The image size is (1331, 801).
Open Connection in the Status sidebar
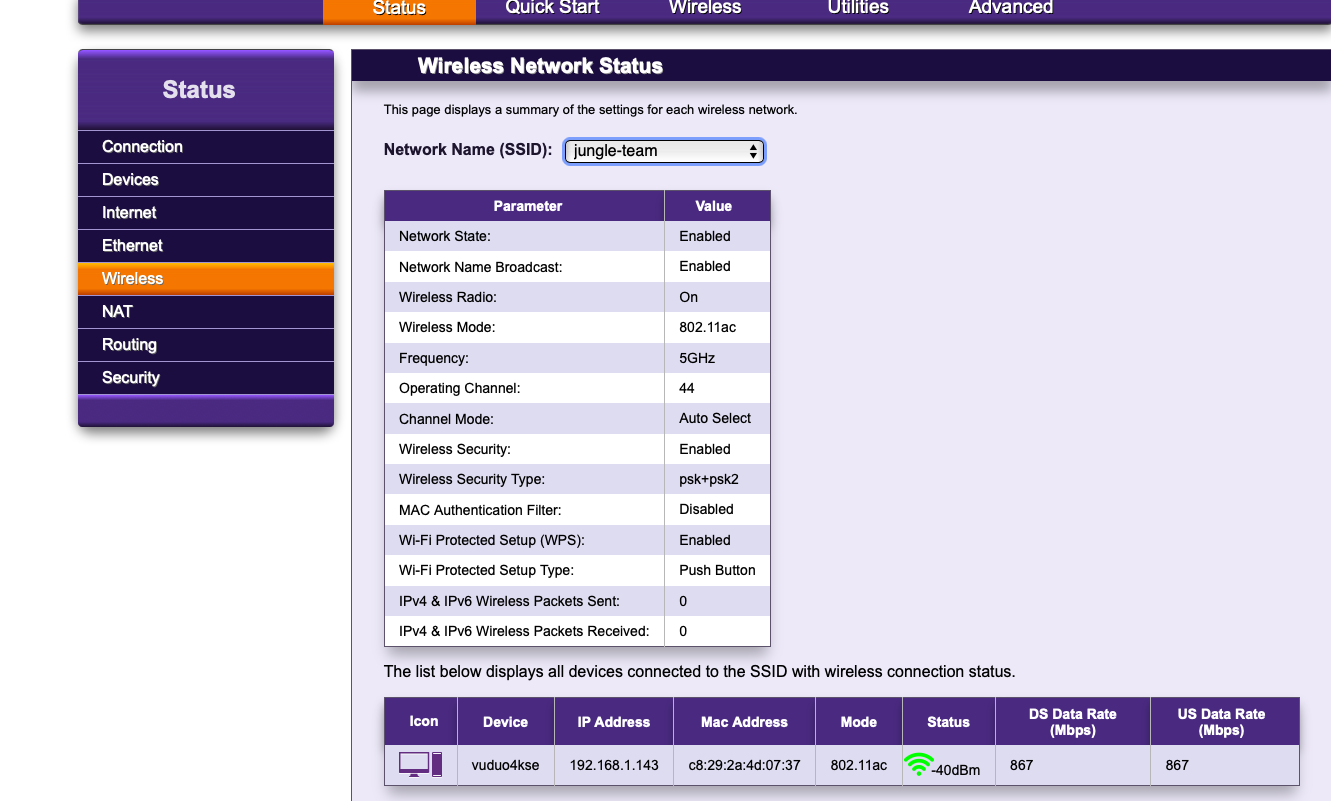pyautogui.click(x=142, y=147)
